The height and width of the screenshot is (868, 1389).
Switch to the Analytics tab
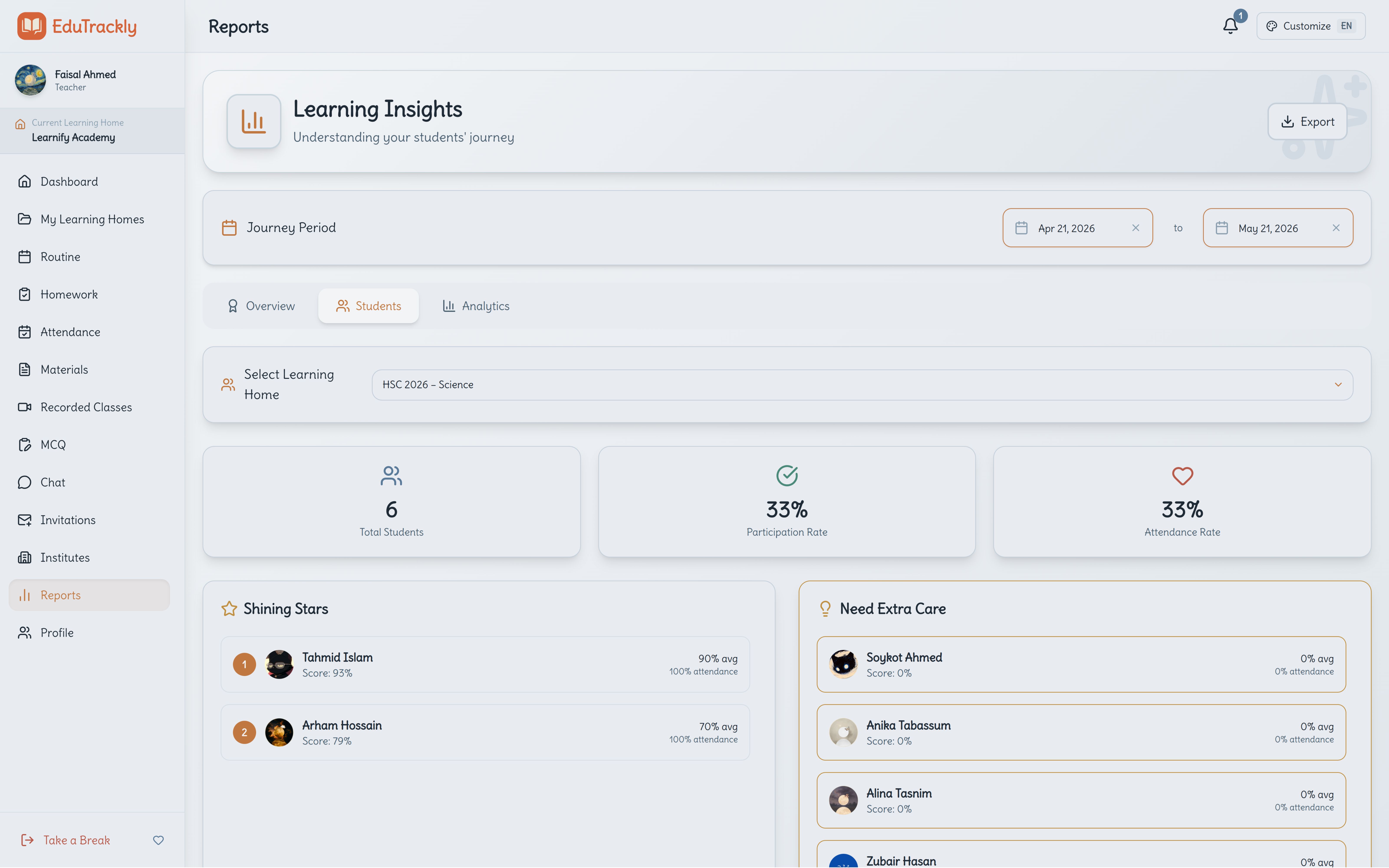[x=476, y=306]
